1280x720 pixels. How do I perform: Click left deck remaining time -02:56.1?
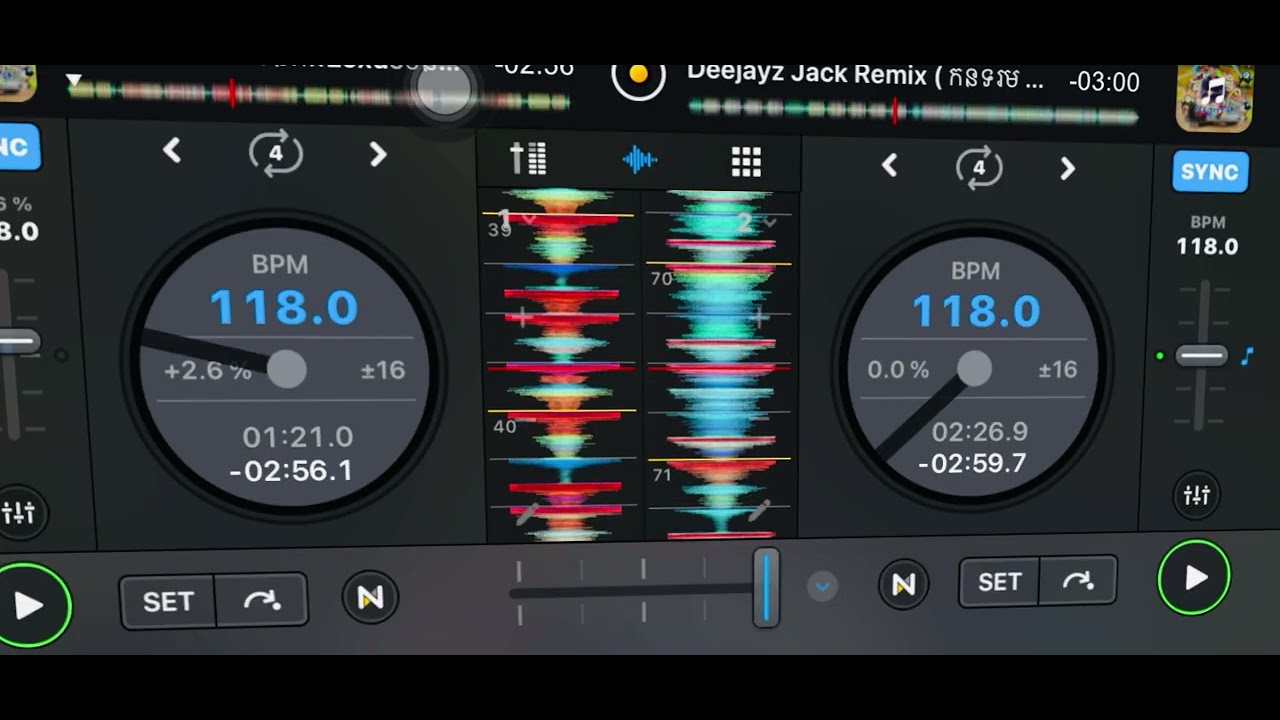click(x=291, y=470)
